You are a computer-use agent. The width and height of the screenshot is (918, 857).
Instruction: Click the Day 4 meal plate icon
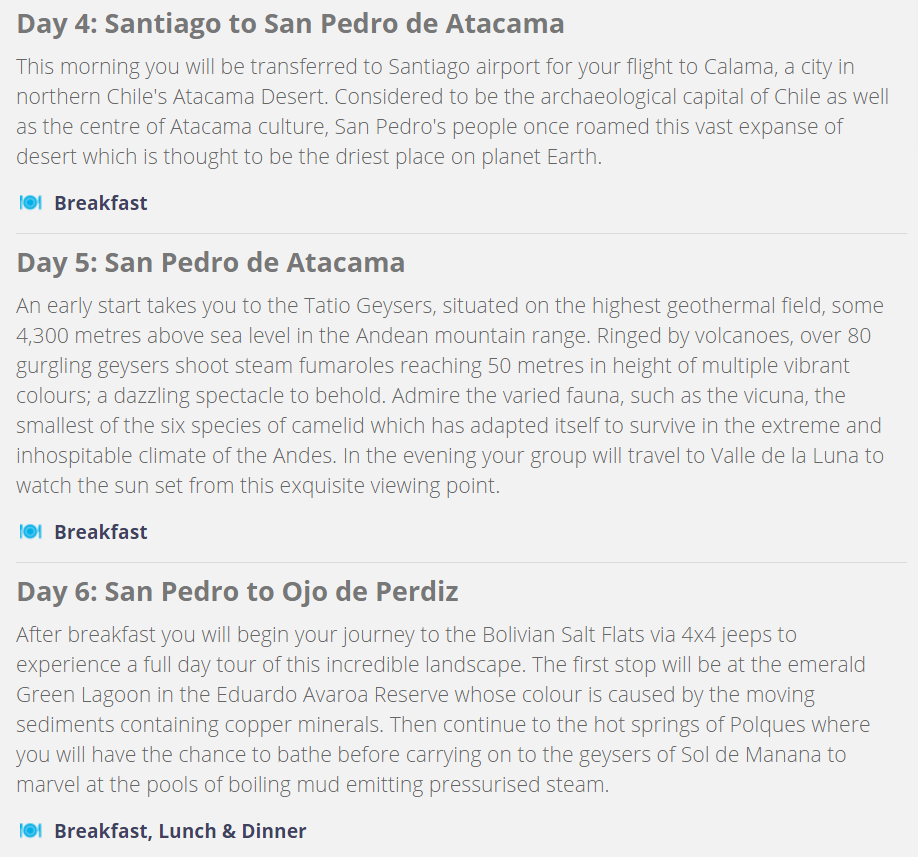pyautogui.click(x=30, y=203)
